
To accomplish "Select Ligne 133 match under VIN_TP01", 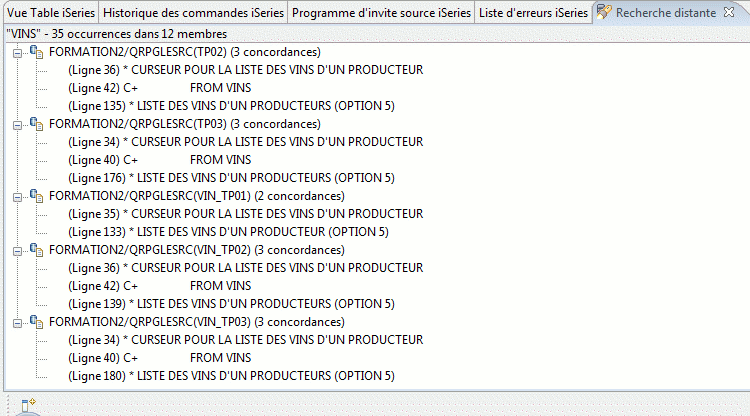I will click(228, 232).
